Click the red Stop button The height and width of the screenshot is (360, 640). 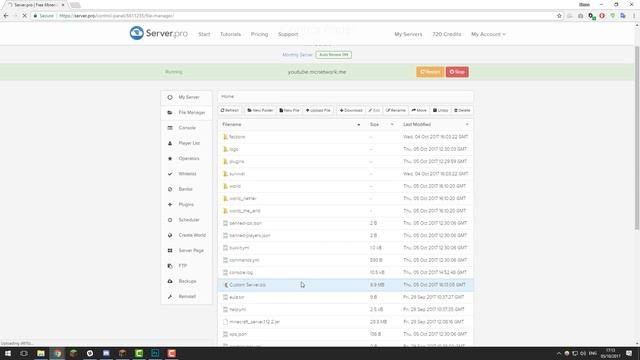pos(457,72)
